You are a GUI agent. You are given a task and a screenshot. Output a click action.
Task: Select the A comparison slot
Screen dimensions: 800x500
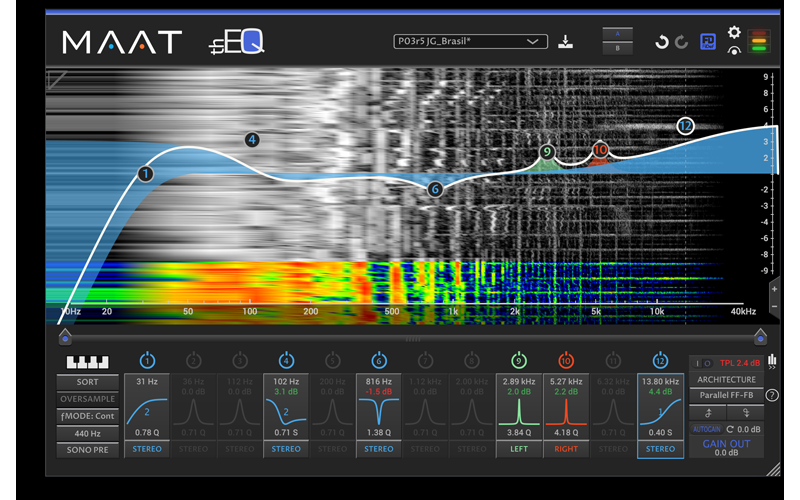coord(617,34)
